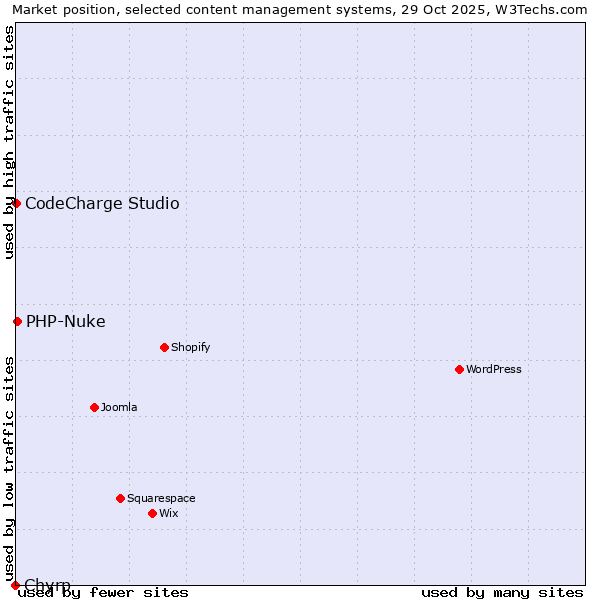Click the CodeCharge Studio data point marker
Viewport: 600px width, 600px height.
(16, 203)
